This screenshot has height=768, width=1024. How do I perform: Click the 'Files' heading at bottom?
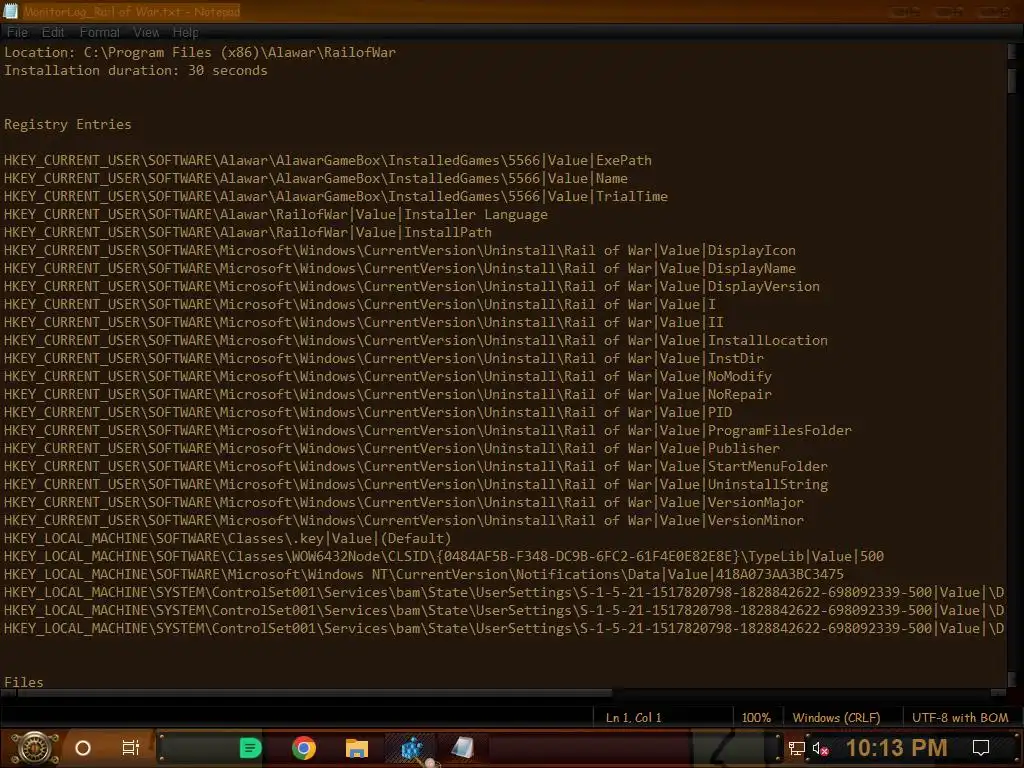(24, 682)
